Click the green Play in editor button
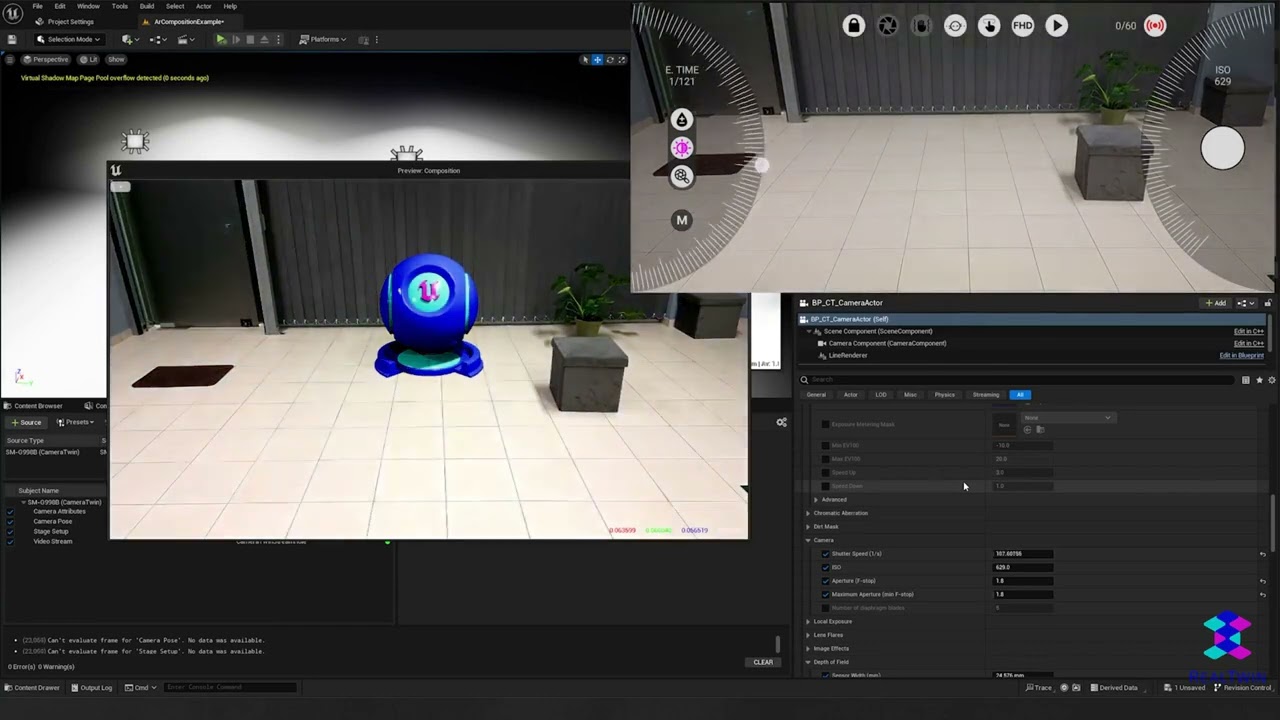The height and width of the screenshot is (720, 1280). pyautogui.click(x=221, y=39)
